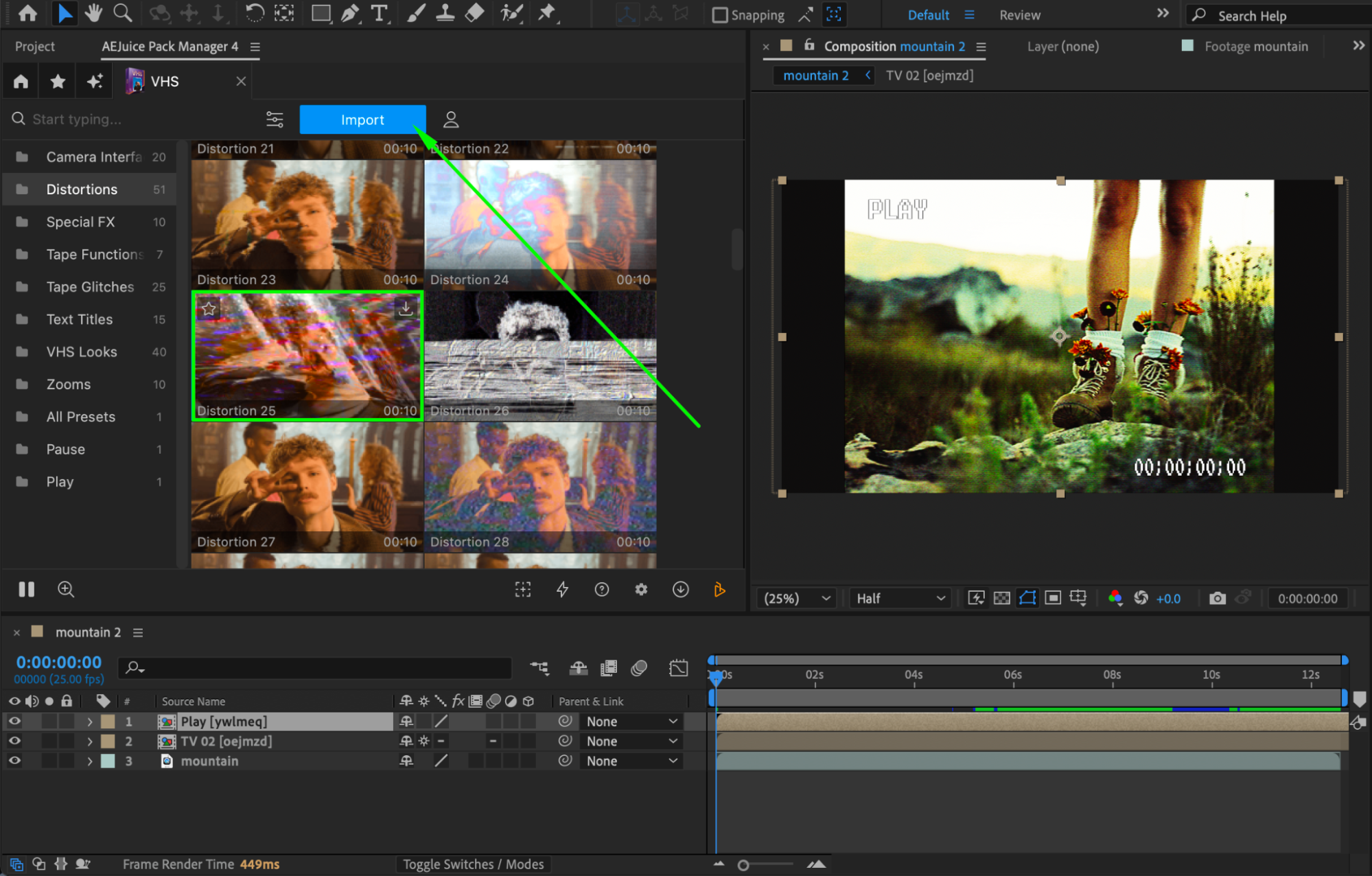The width and height of the screenshot is (1372, 876).
Task: Enable the Snapping checkbox
Action: pyautogui.click(x=719, y=14)
